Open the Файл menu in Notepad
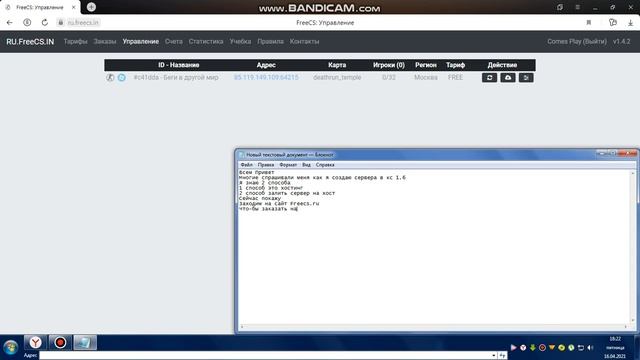The height and width of the screenshot is (360, 640). (246, 165)
